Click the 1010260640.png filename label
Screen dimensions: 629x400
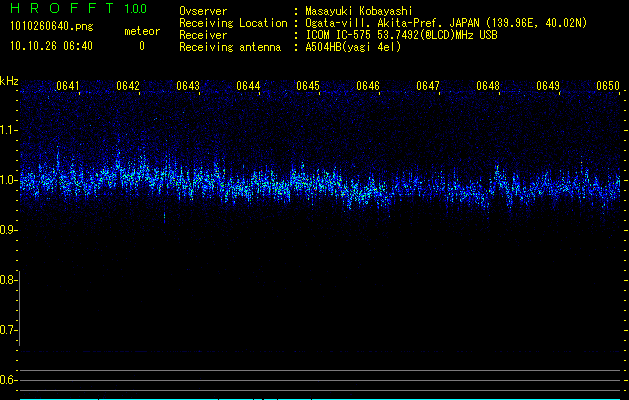(x=48, y=27)
